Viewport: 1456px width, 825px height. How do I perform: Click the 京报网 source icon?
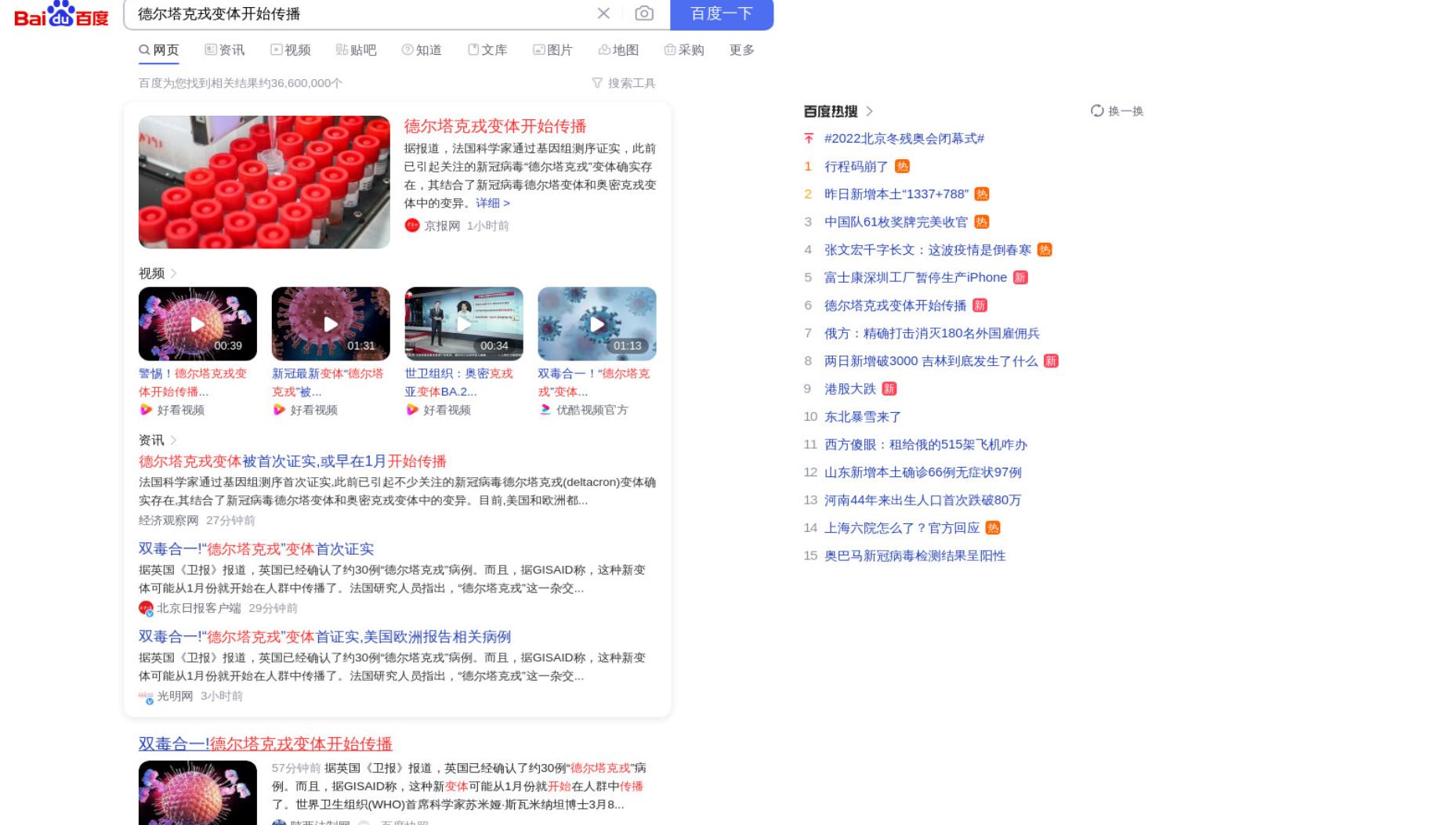coord(412,226)
